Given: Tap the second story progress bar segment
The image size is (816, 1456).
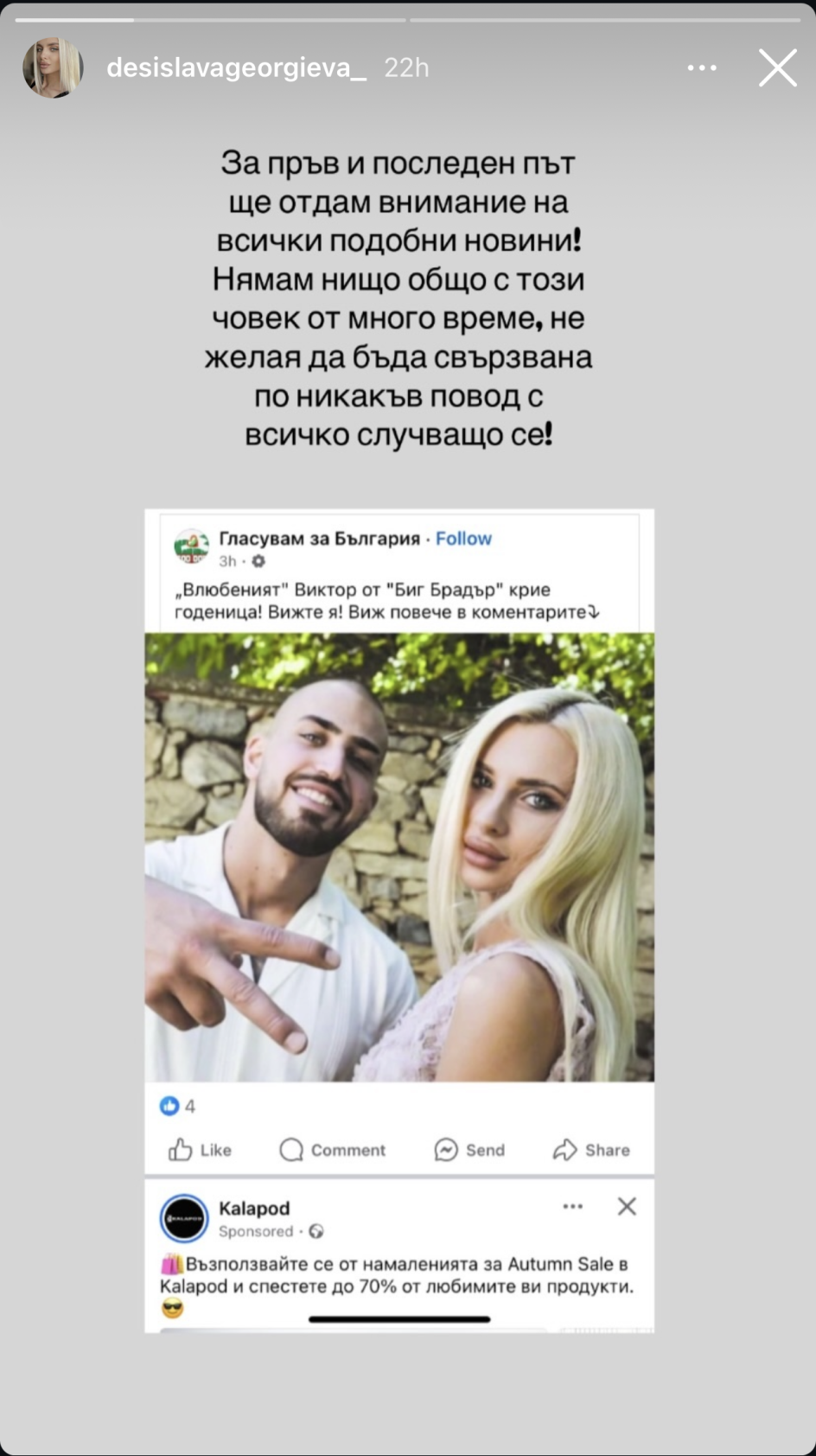Looking at the screenshot, I should 605,19.
